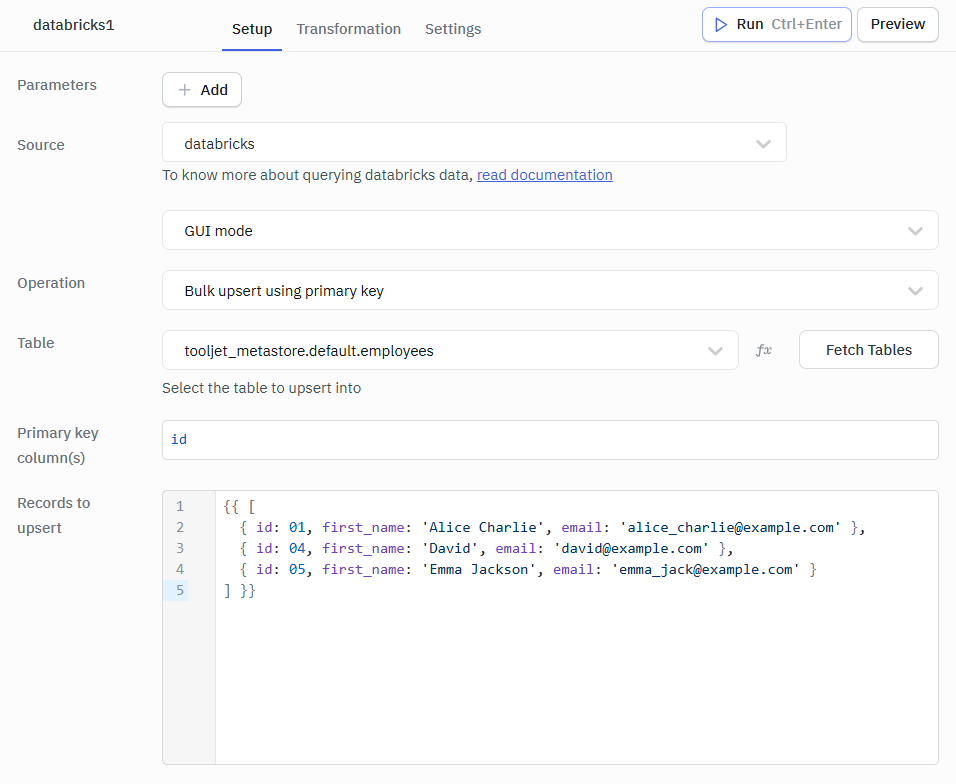The width and height of the screenshot is (956, 784).
Task: Focus the Primary key column(s) input
Action: [x=550, y=440]
